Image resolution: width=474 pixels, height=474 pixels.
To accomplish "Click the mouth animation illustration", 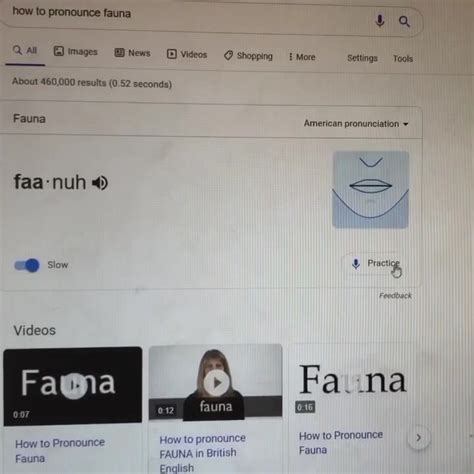I will coord(371,189).
